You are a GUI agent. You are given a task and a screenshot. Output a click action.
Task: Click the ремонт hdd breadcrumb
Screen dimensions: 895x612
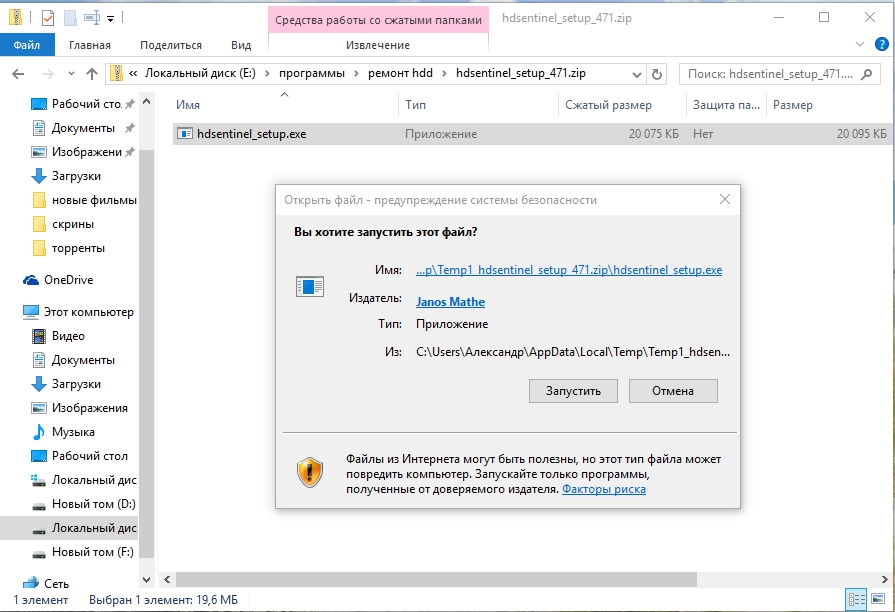click(x=400, y=73)
